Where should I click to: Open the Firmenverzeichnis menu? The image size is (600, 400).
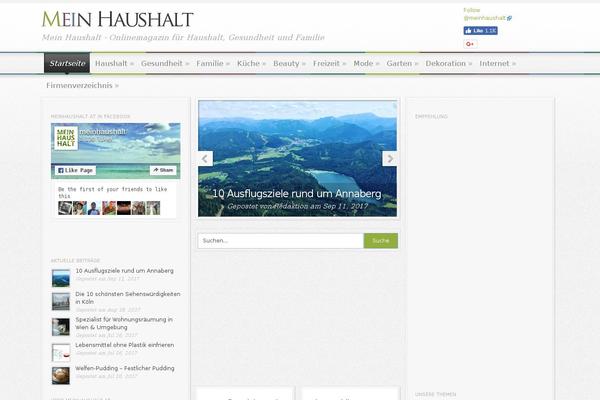click(x=82, y=85)
